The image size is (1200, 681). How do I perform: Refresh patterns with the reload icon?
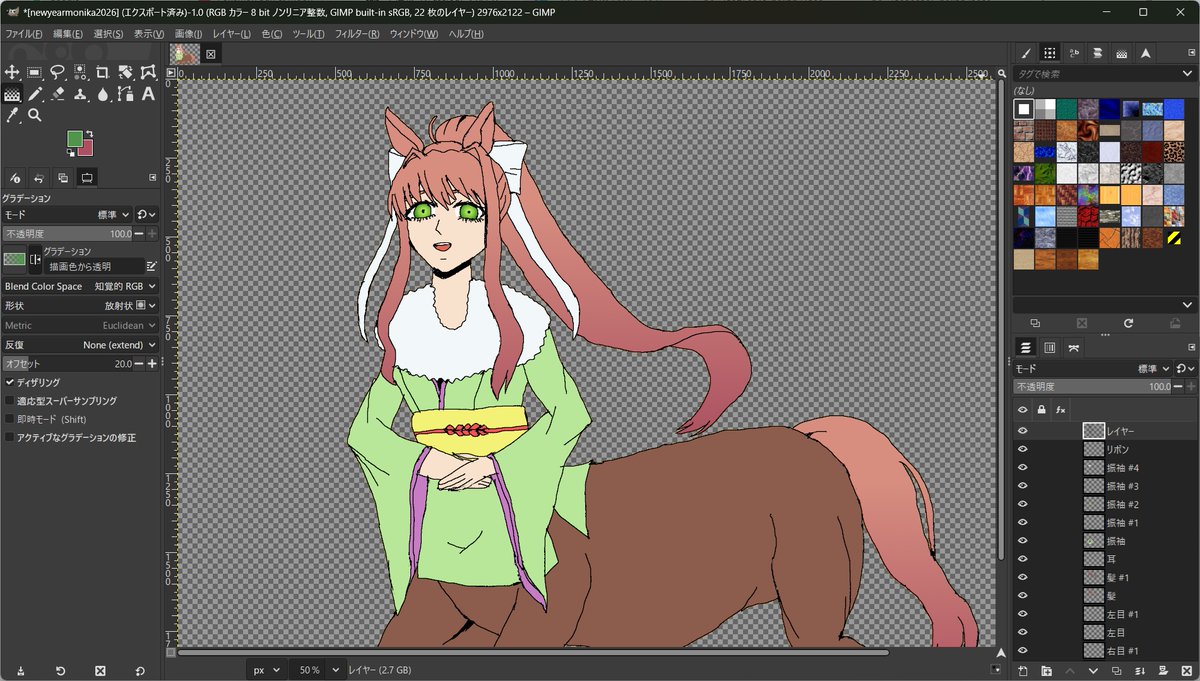pyautogui.click(x=1128, y=323)
